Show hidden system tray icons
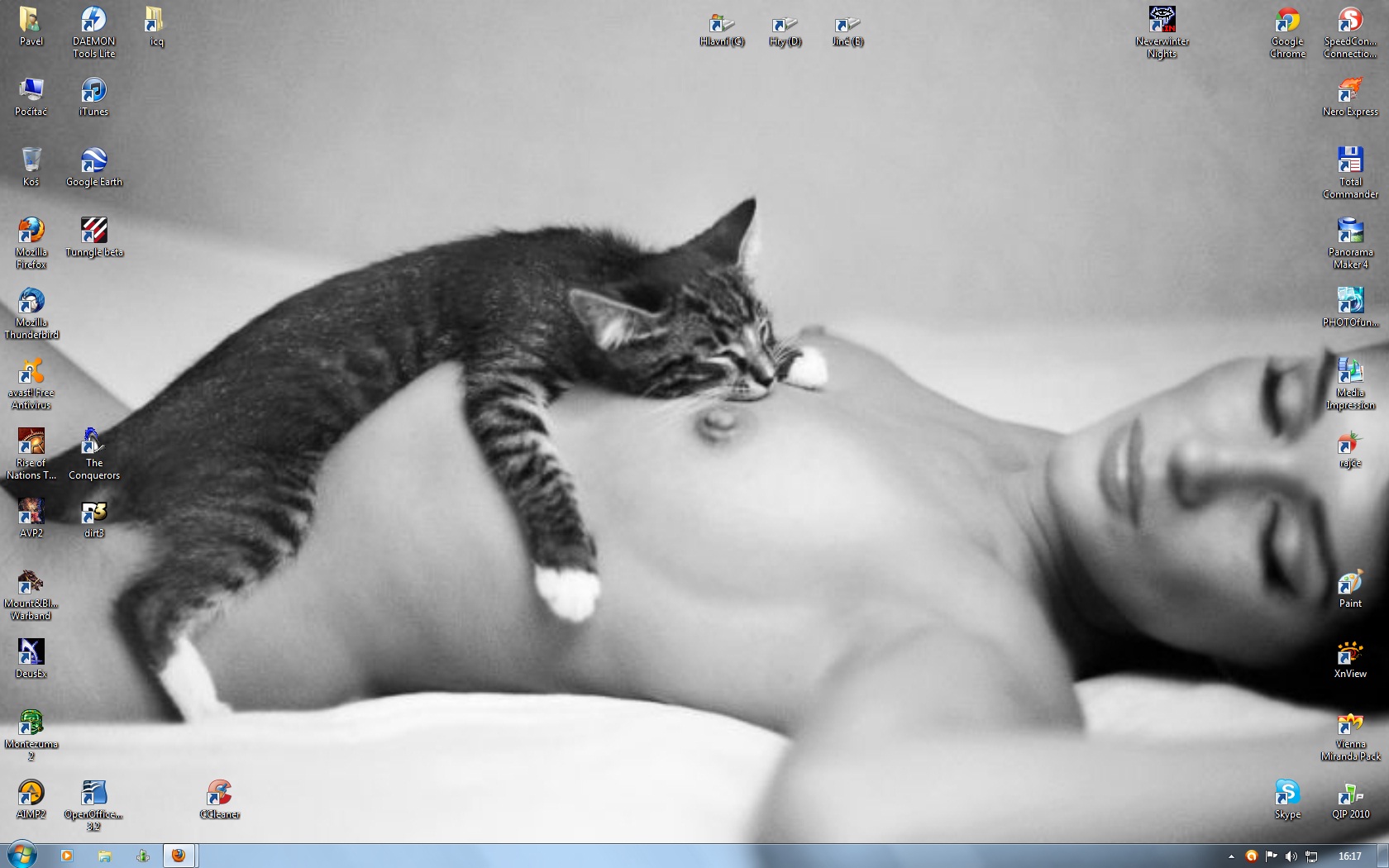1389x868 pixels. [1231, 856]
